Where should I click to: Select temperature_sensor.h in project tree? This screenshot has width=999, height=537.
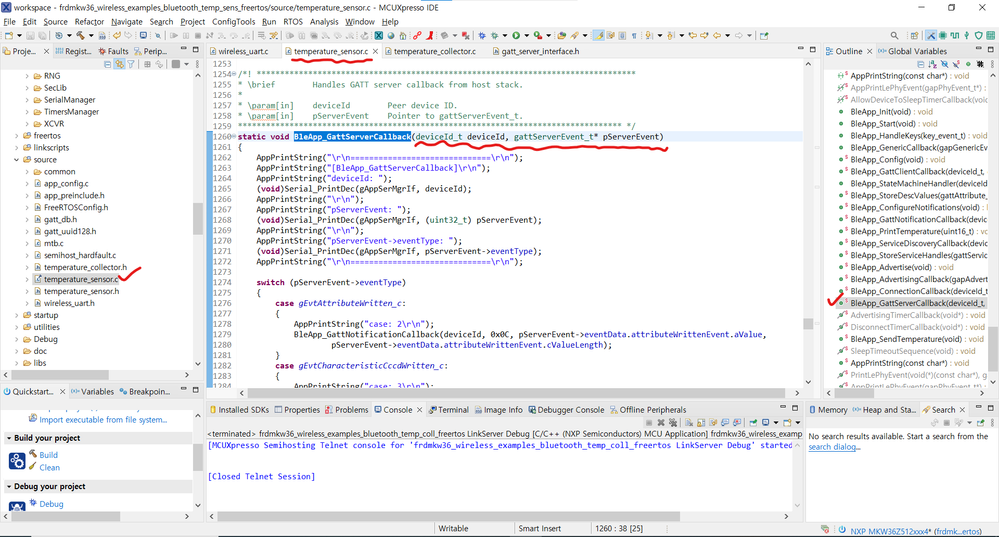pyautogui.click(x=82, y=291)
